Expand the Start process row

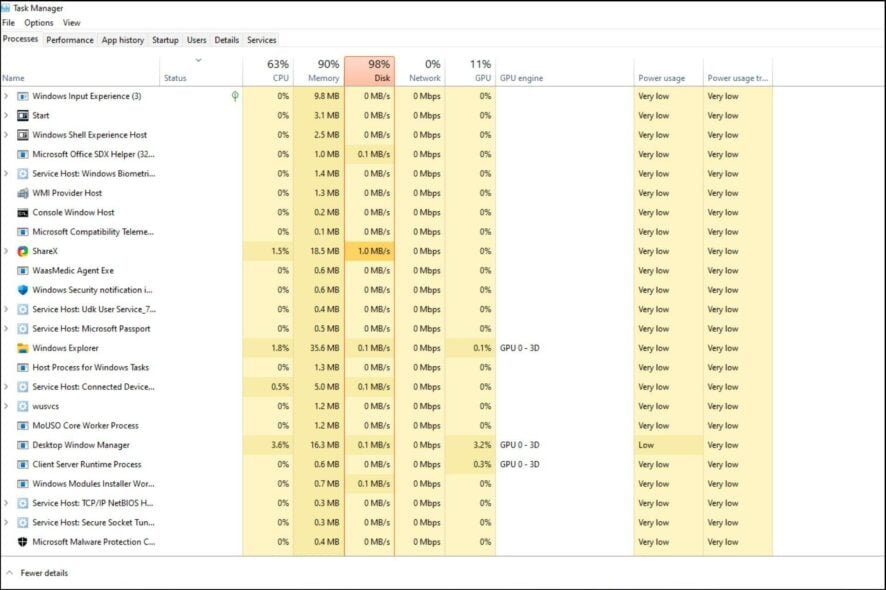(x=6, y=116)
